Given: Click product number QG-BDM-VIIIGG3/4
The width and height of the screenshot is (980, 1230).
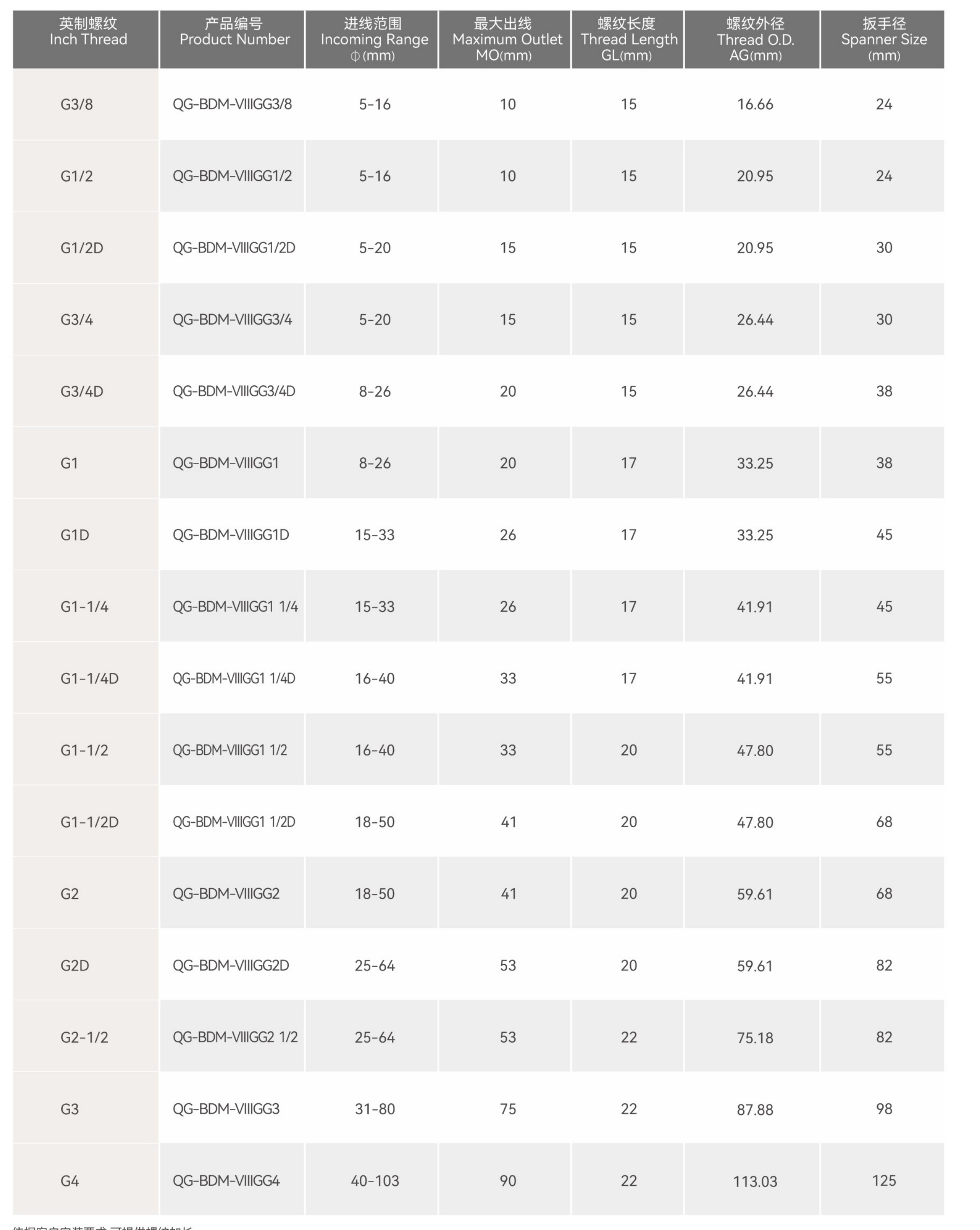Looking at the screenshot, I should click(x=232, y=320).
